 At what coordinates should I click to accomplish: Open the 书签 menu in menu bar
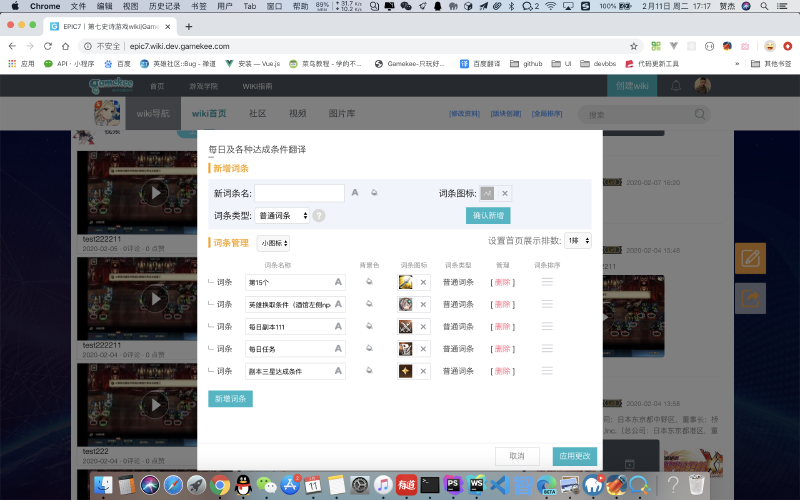click(x=198, y=6)
